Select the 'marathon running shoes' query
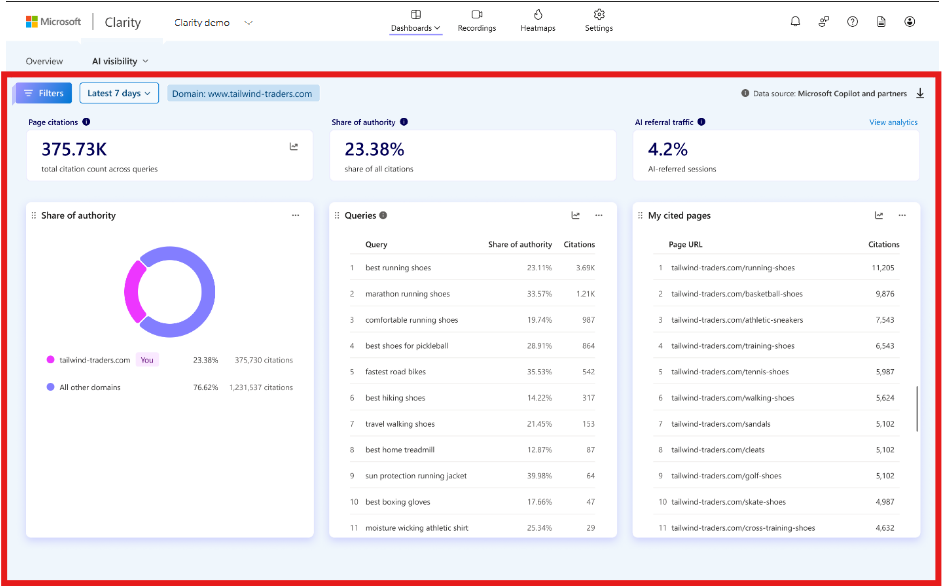942x586 pixels. 472,294
